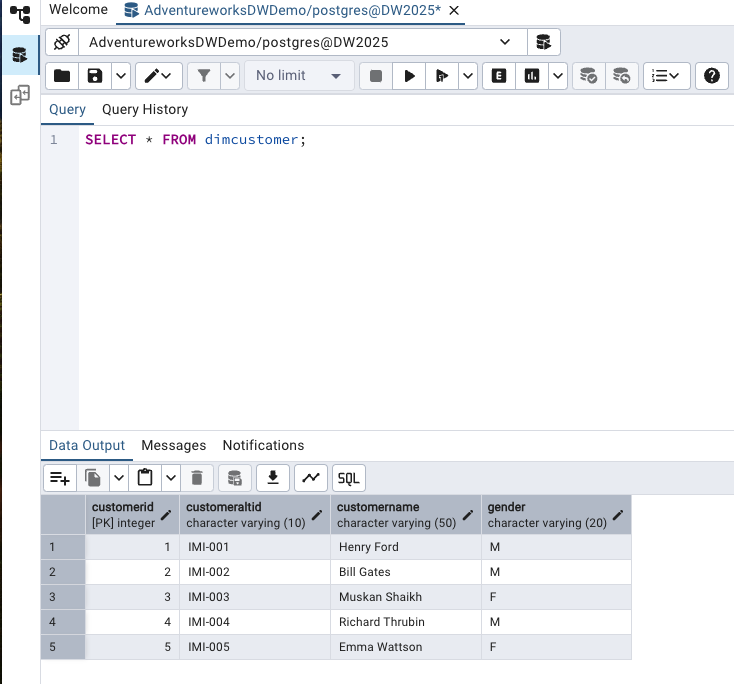Click the Add row icon
Image resolution: width=734 pixels, height=684 pixels.
tap(60, 478)
